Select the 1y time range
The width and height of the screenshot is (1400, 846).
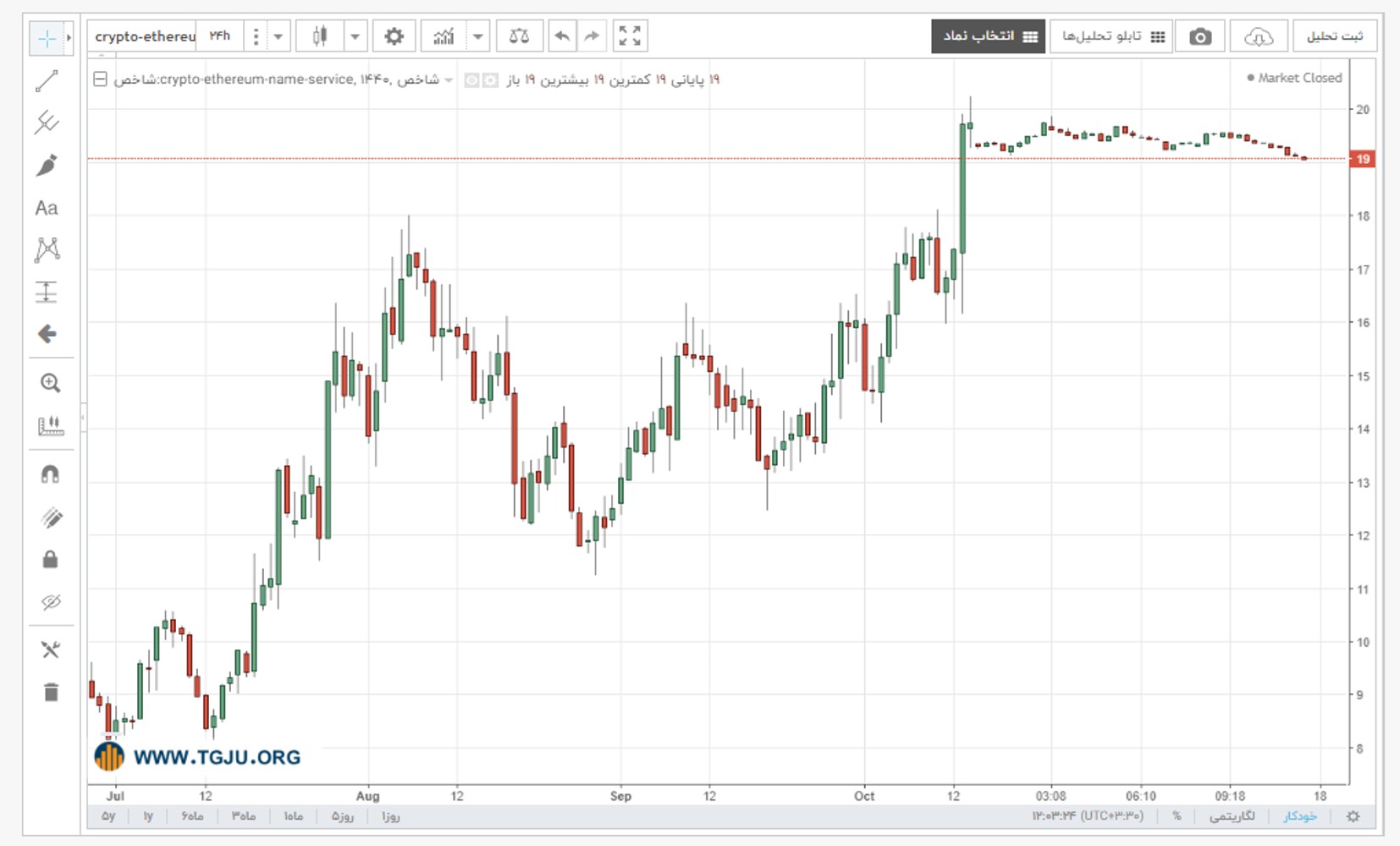148,816
